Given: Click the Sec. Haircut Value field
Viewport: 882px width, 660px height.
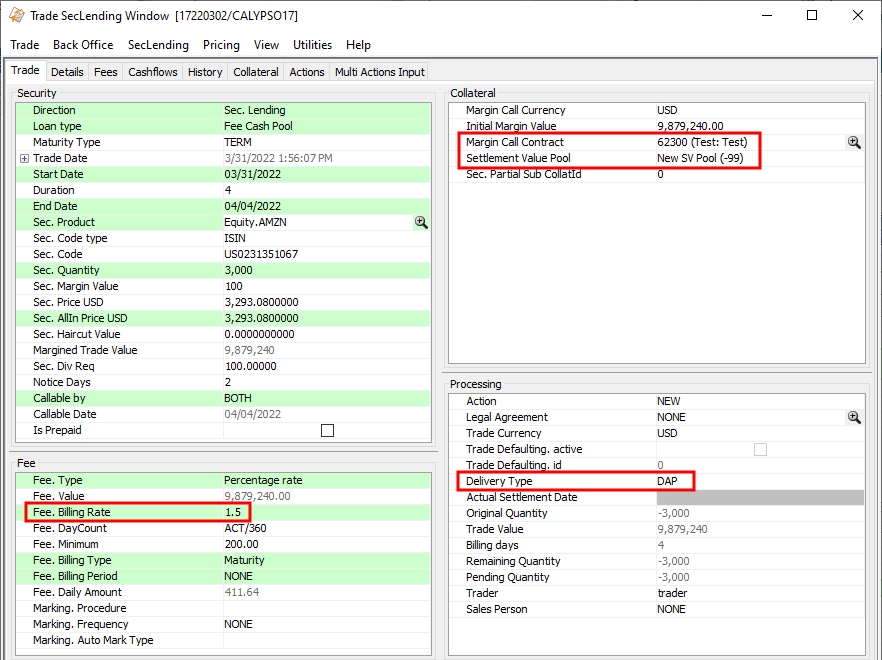Looking at the screenshot, I should click(x=259, y=334).
